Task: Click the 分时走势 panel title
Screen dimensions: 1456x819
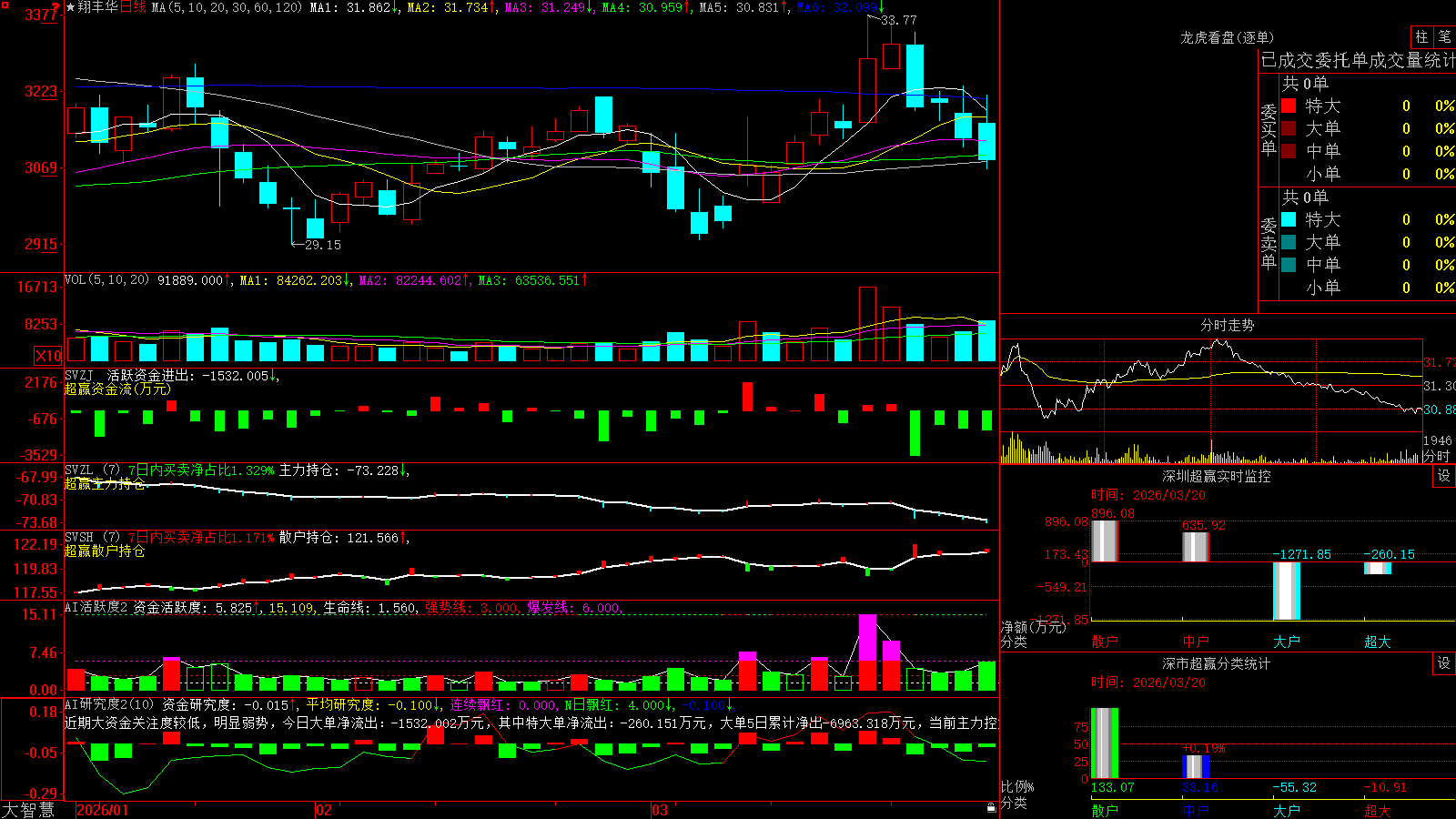Action: pos(1227,325)
